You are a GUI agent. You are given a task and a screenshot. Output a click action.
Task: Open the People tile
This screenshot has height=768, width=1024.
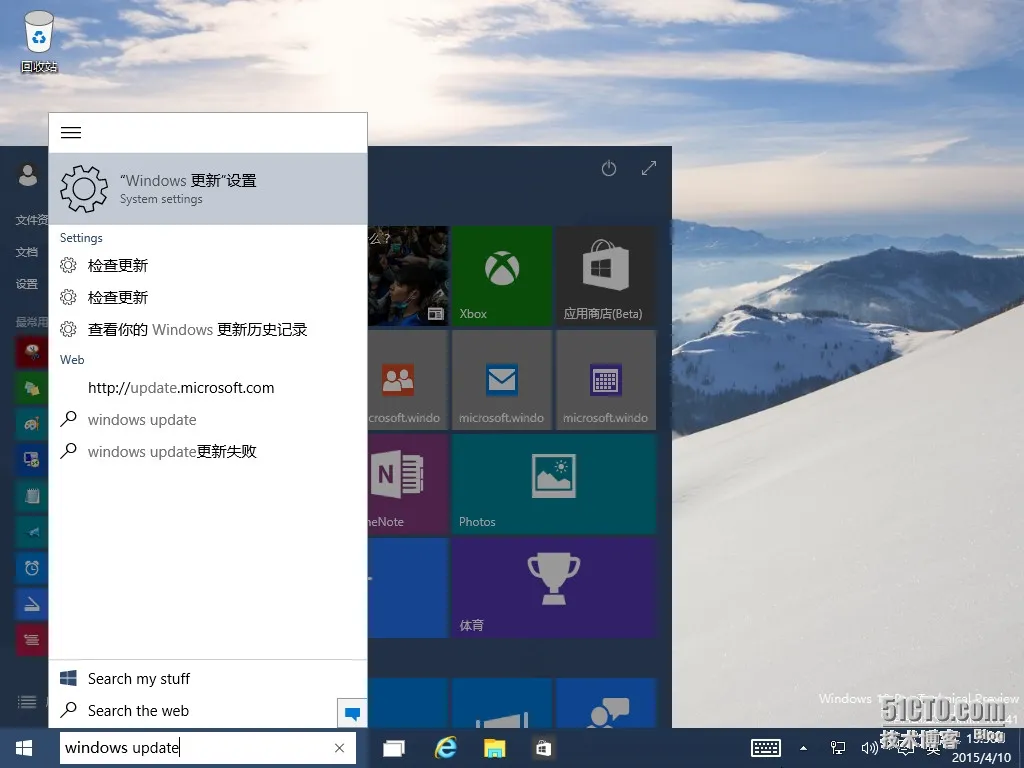point(408,379)
